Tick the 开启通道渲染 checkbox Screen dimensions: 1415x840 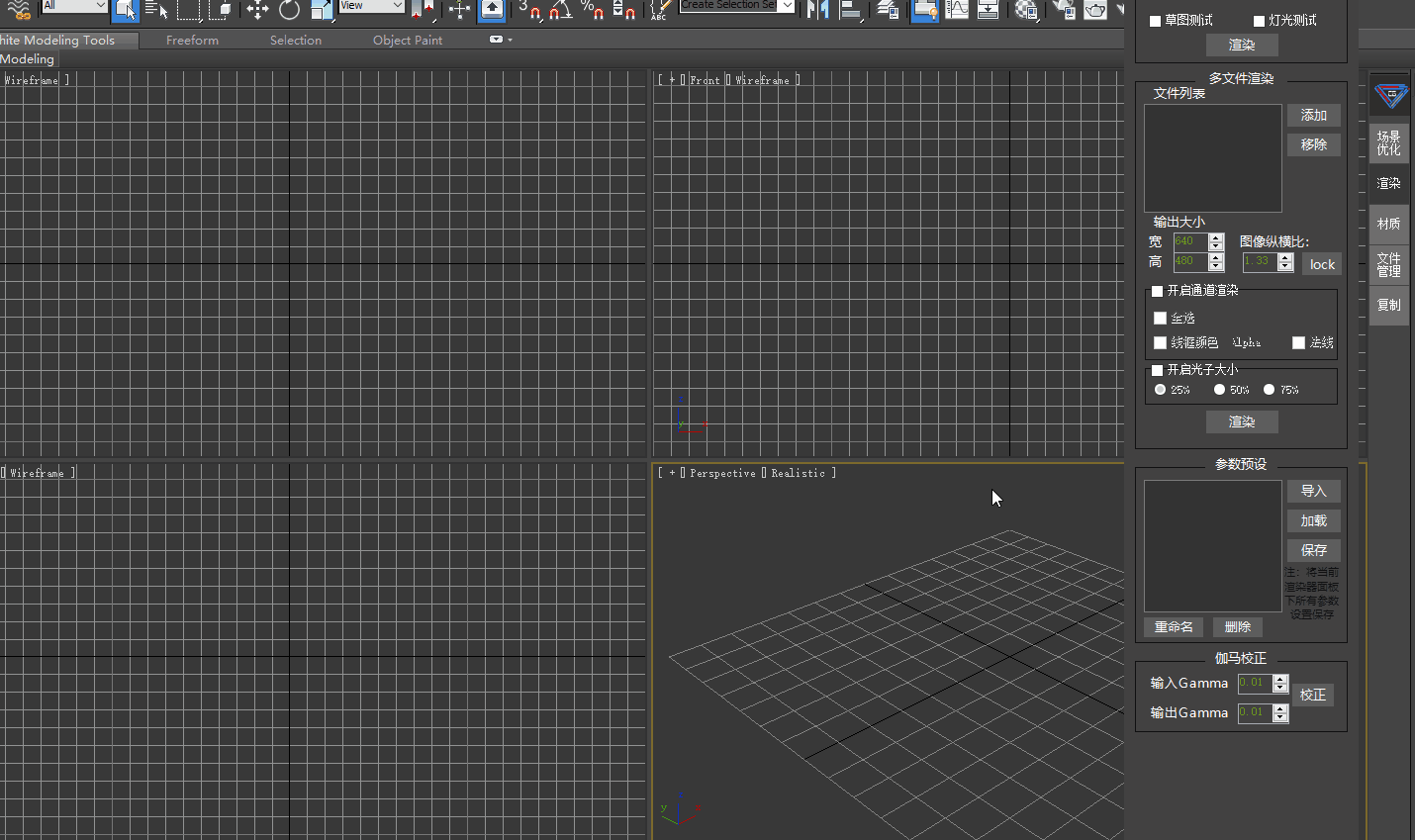click(x=1157, y=291)
